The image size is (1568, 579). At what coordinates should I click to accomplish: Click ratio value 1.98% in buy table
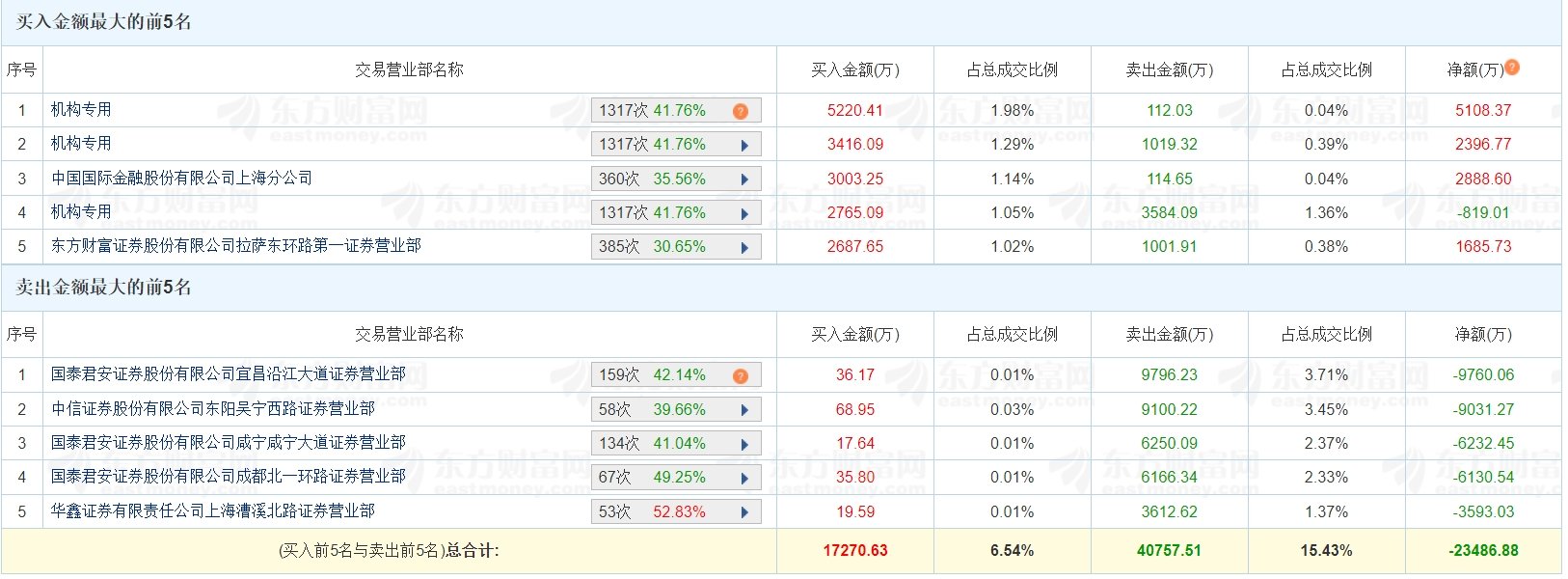1012,111
